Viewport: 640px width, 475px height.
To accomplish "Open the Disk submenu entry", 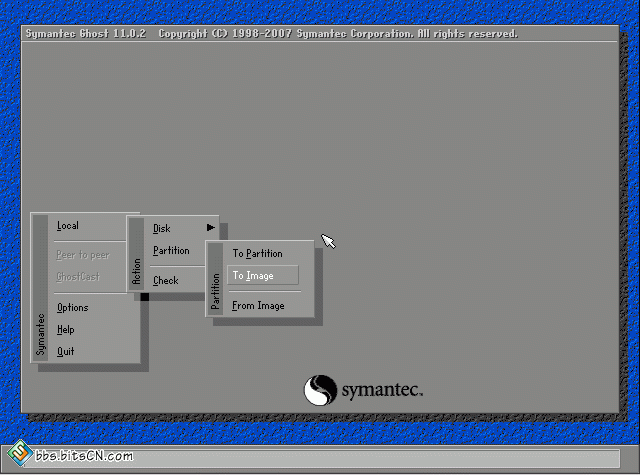I will 162,229.
